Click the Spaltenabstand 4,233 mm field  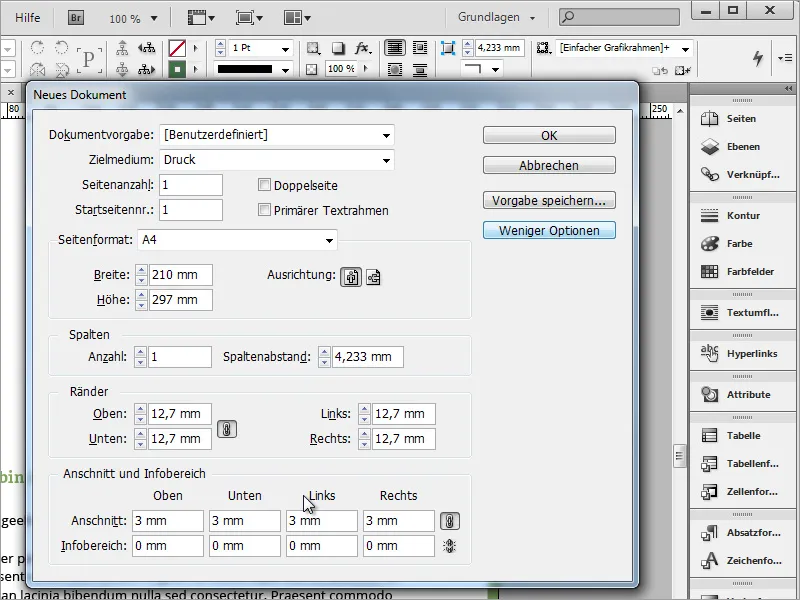coord(367,357)
